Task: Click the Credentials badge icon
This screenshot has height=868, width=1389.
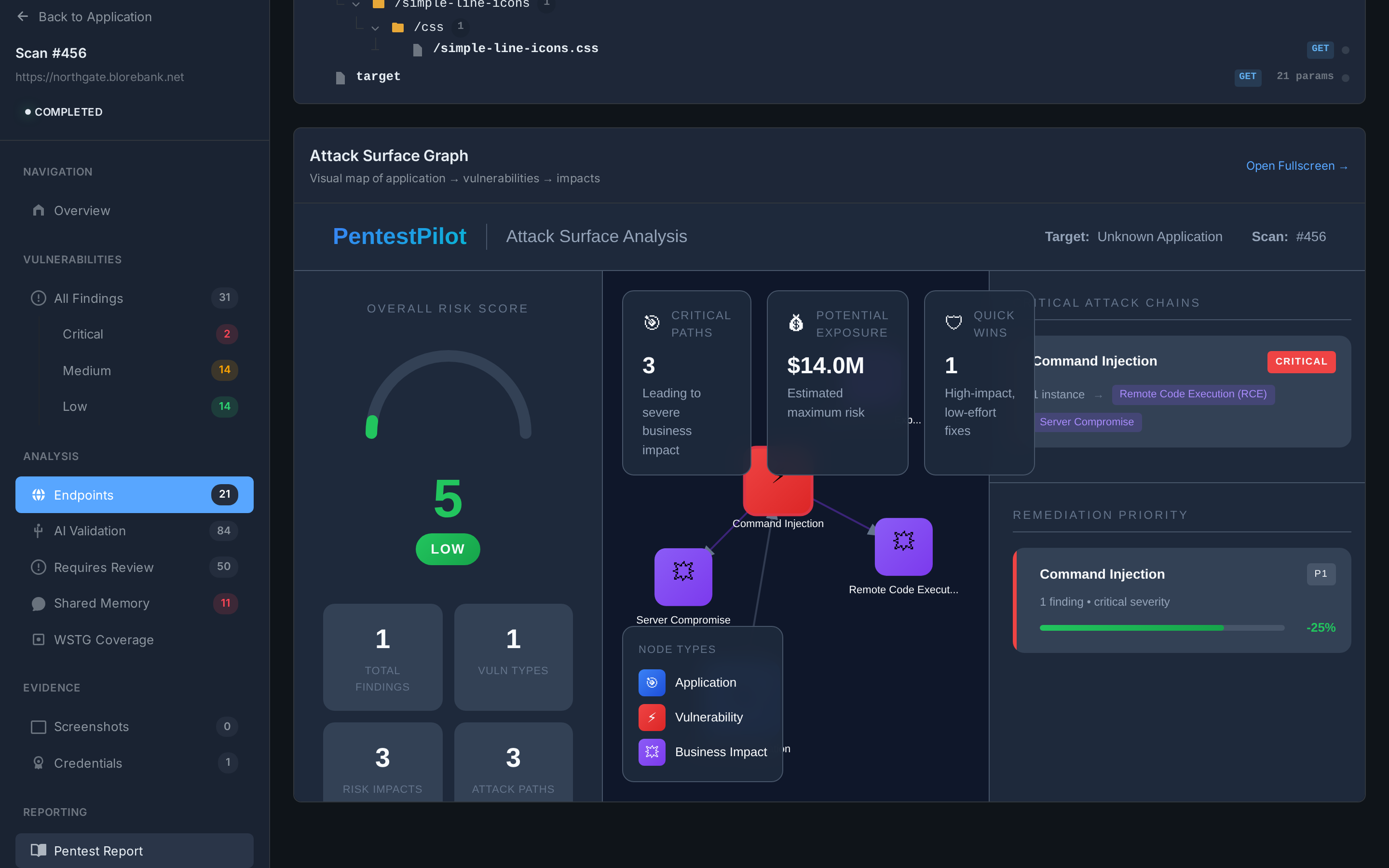Action: 39,763
